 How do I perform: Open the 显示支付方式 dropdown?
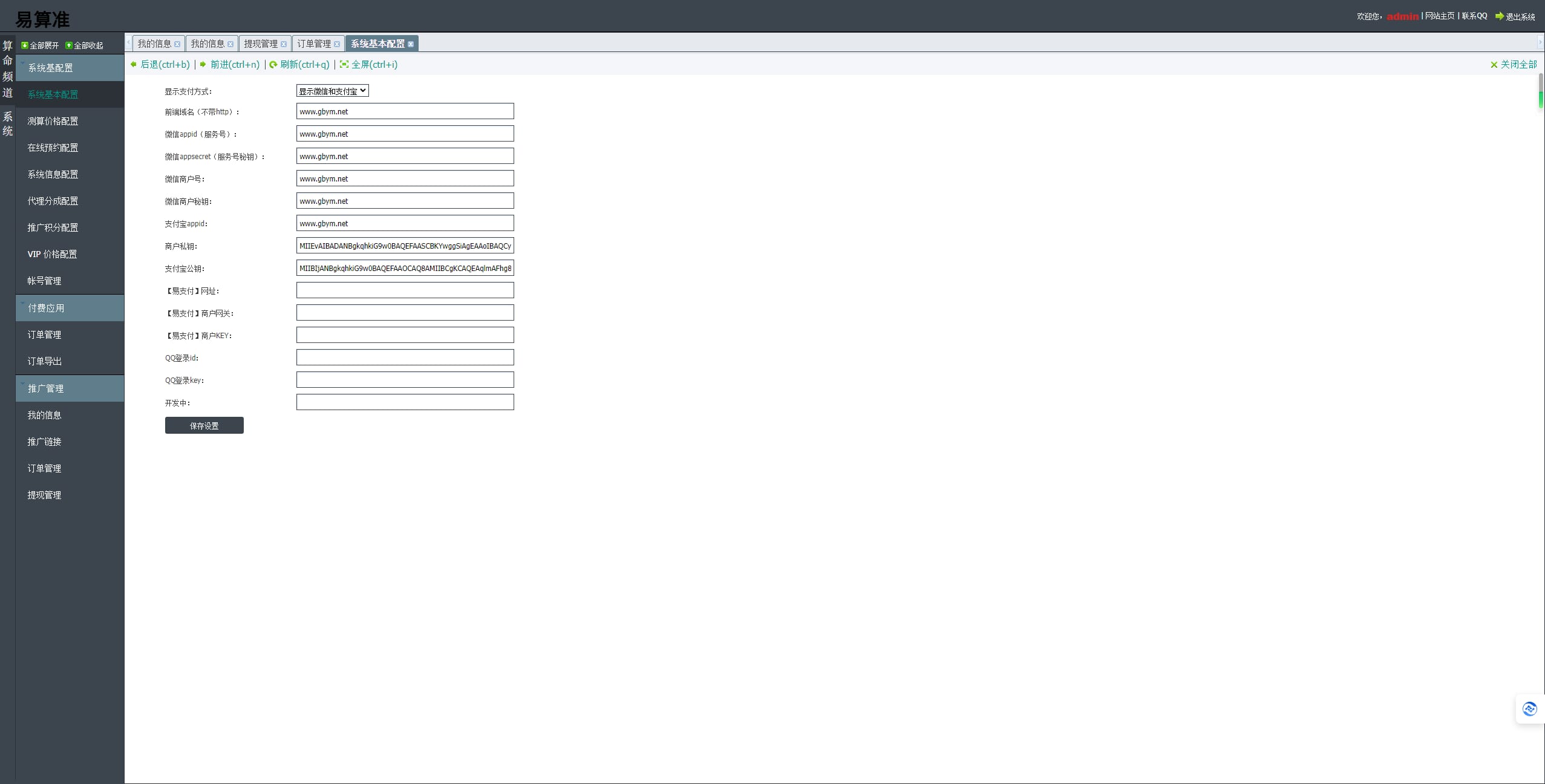click(333, 91)
